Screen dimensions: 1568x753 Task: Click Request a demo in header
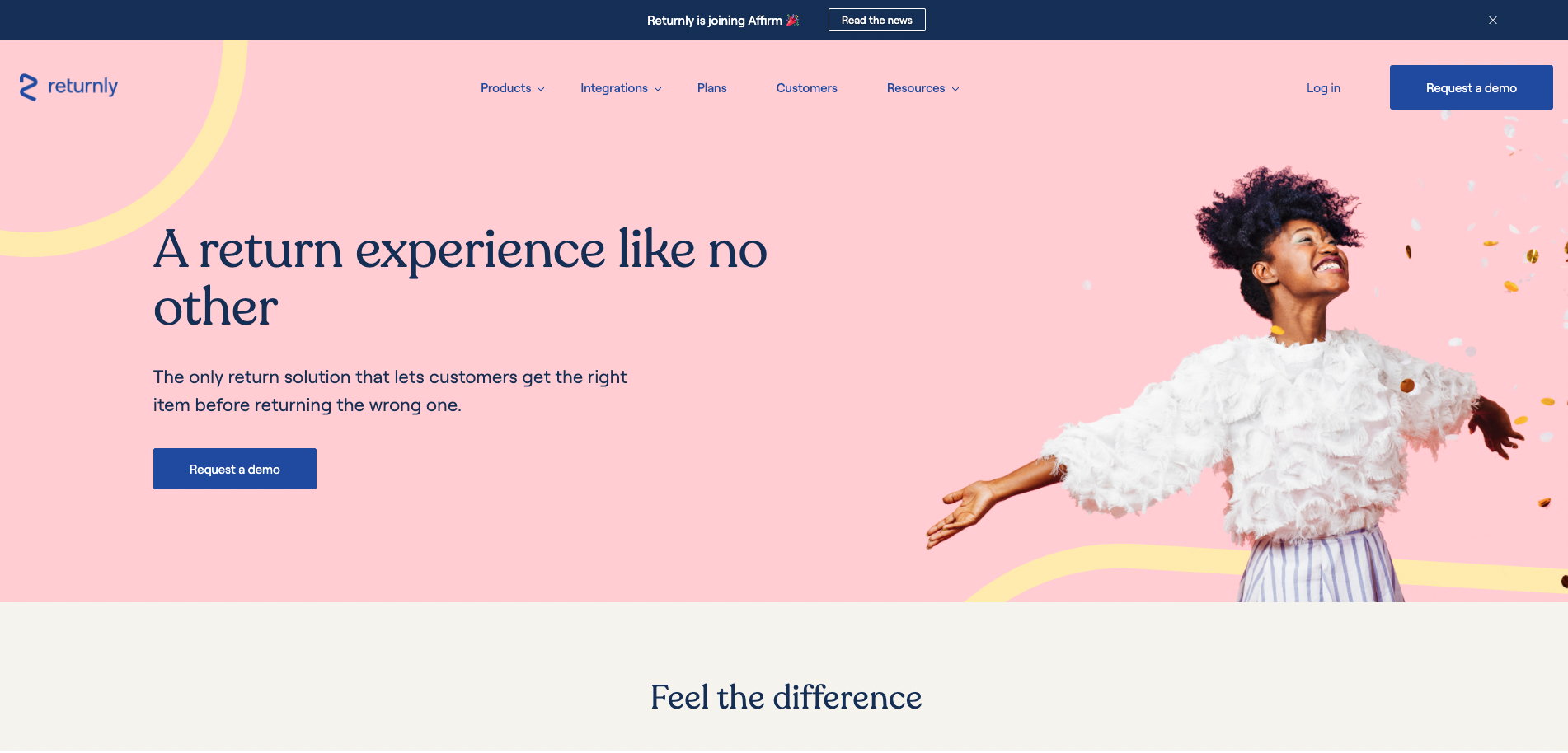pyautogui.click(x=1472, y=87)
